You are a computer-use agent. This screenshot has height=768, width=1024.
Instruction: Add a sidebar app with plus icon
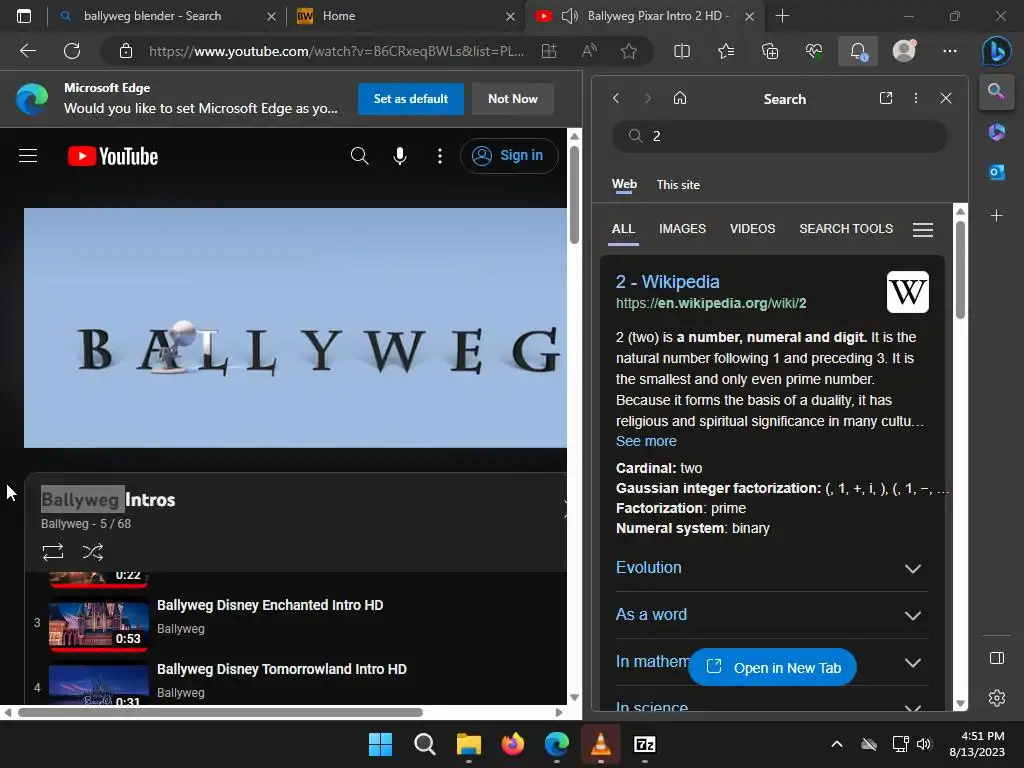(997, 216)
